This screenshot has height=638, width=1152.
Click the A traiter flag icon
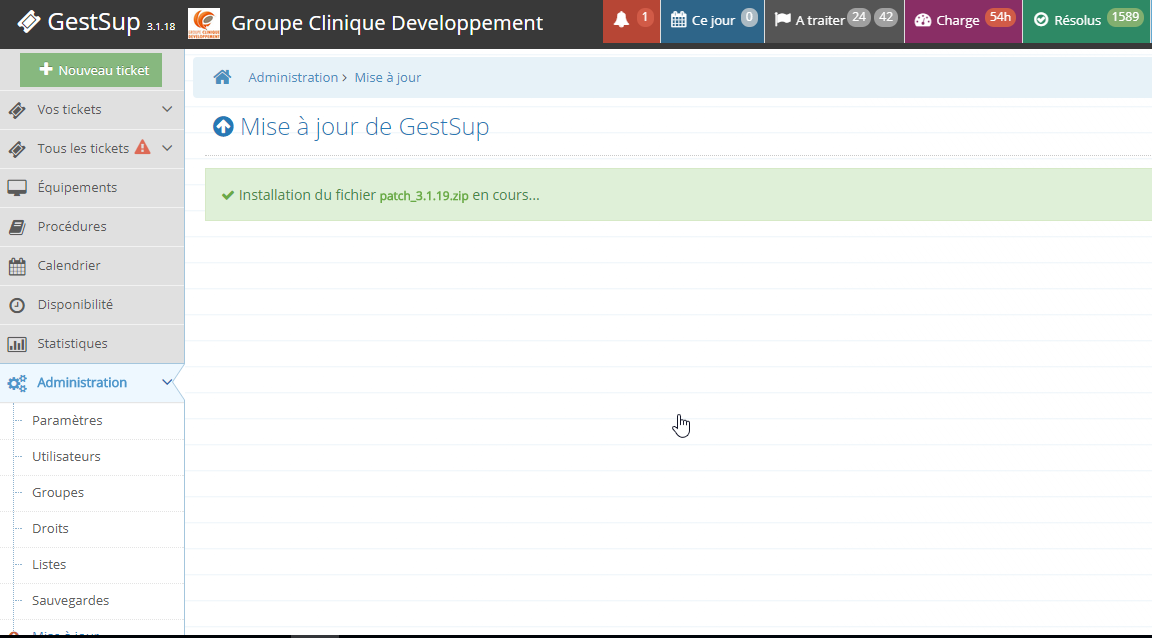coord(782,20)
